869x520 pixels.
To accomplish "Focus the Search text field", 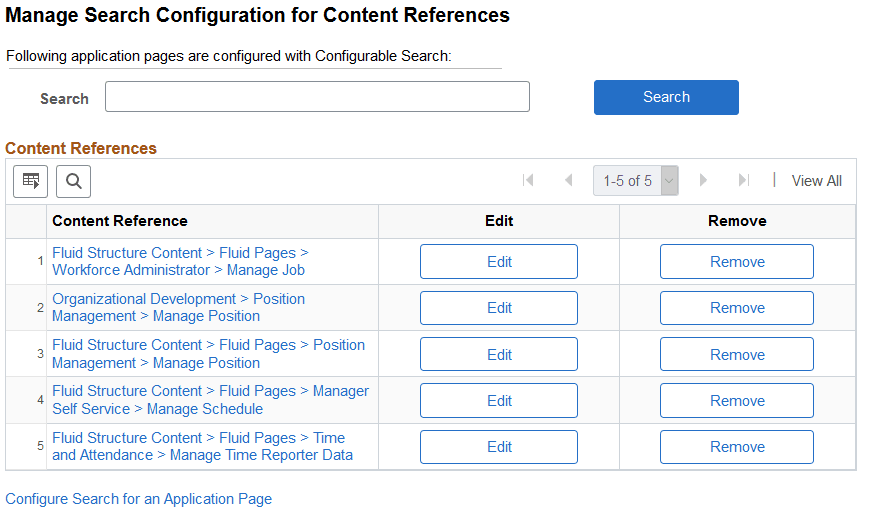I will (x=317, y=97).
